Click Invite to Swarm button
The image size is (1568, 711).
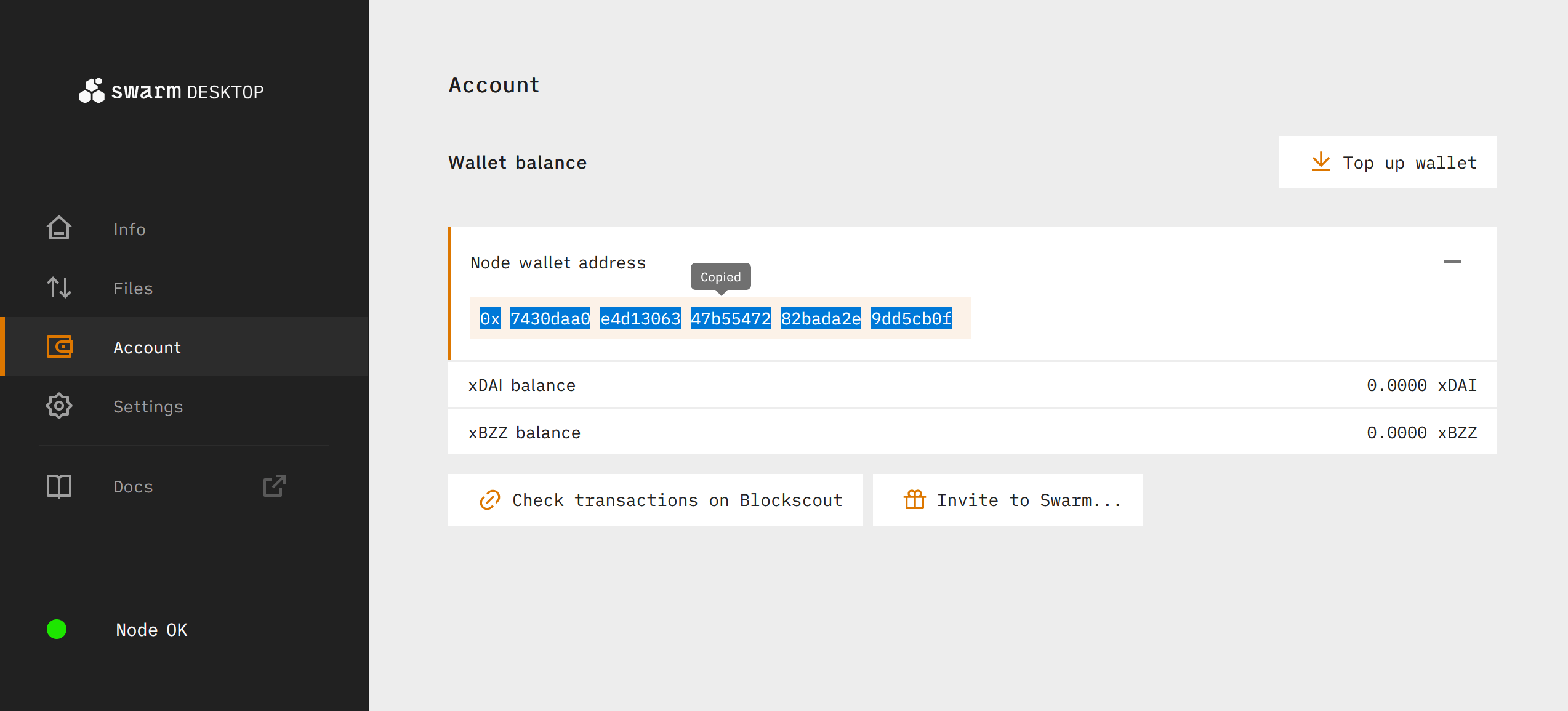click(1028, 500)
